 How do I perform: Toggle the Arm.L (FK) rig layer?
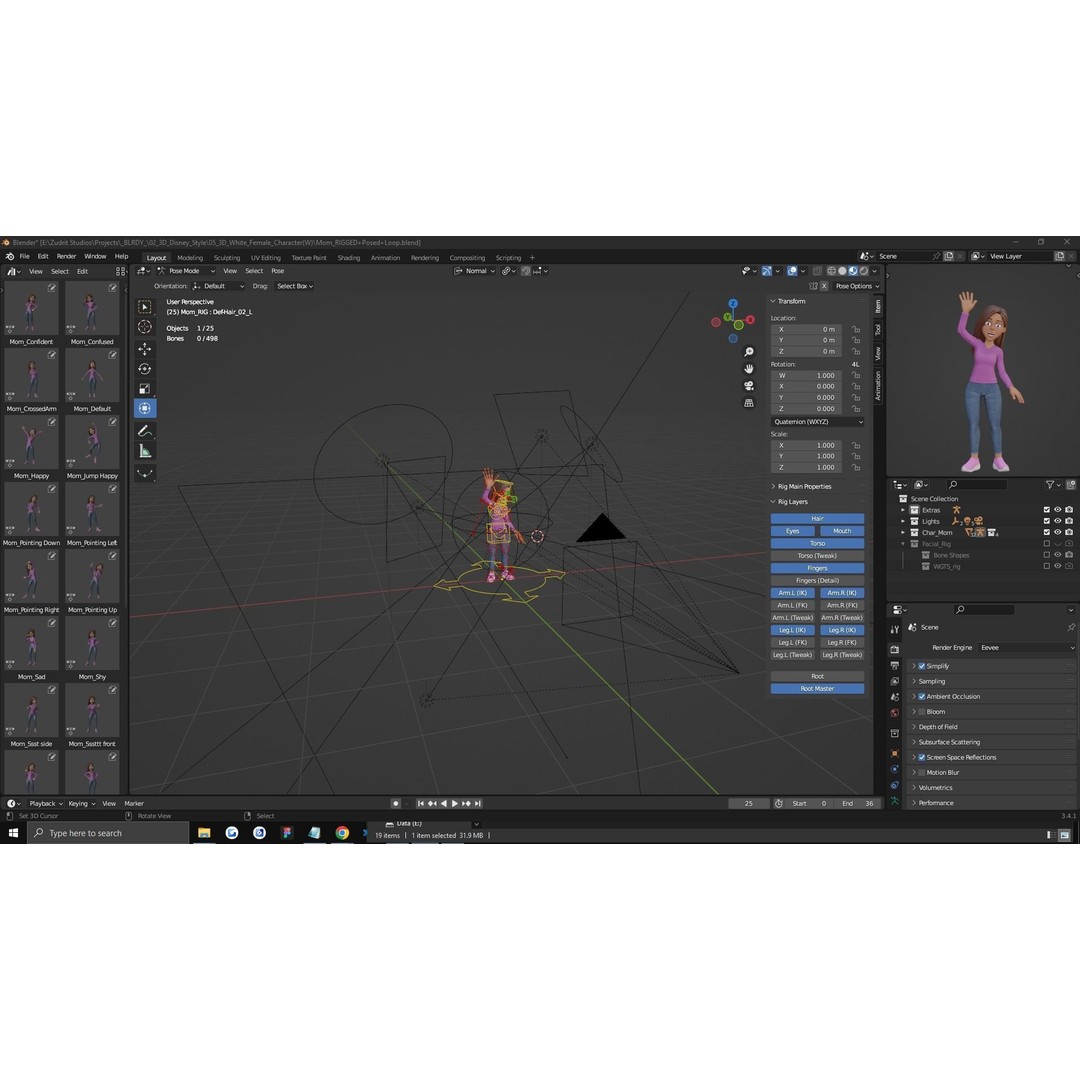(x=792, y=605)
